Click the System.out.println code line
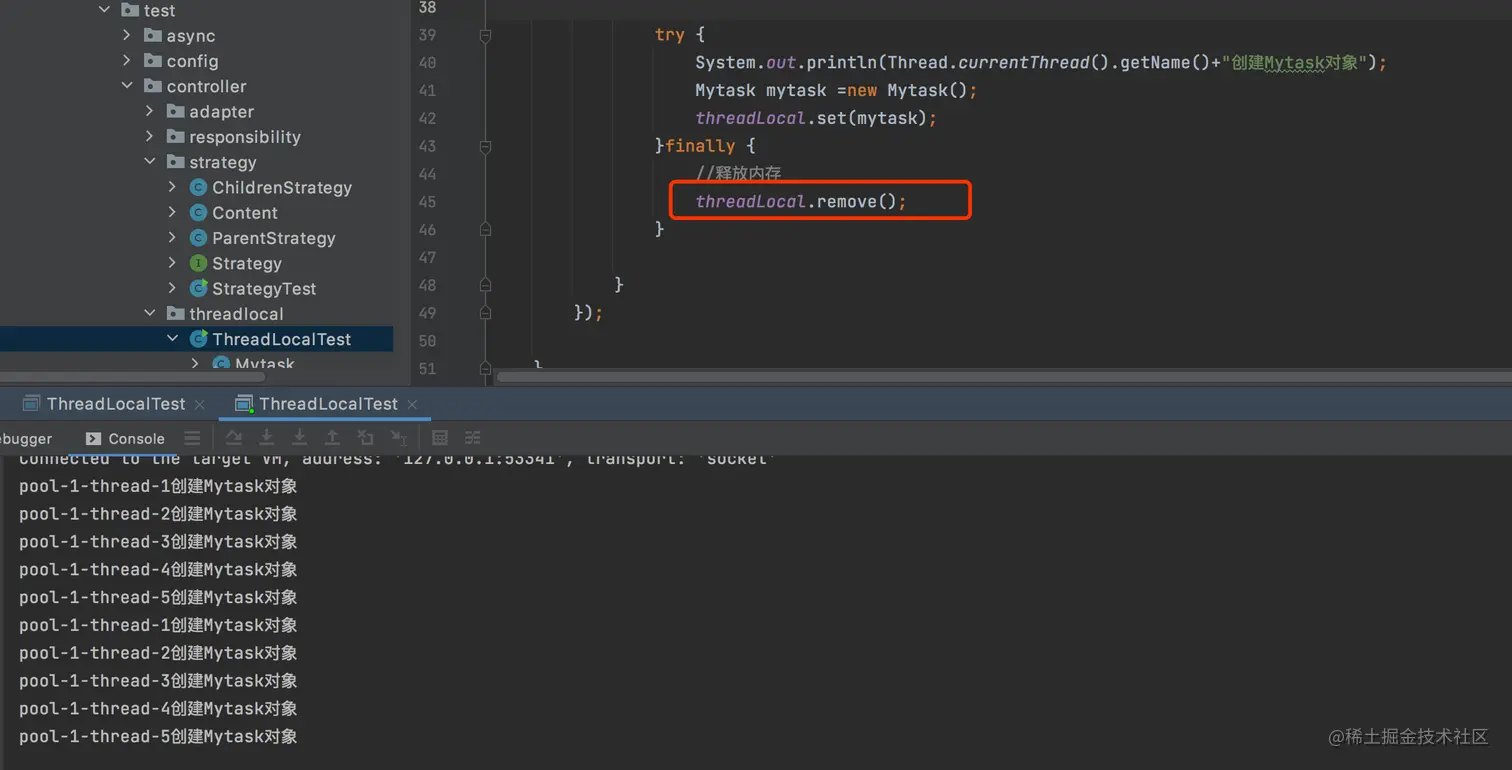1512x770 pixels. [1041, 62]
